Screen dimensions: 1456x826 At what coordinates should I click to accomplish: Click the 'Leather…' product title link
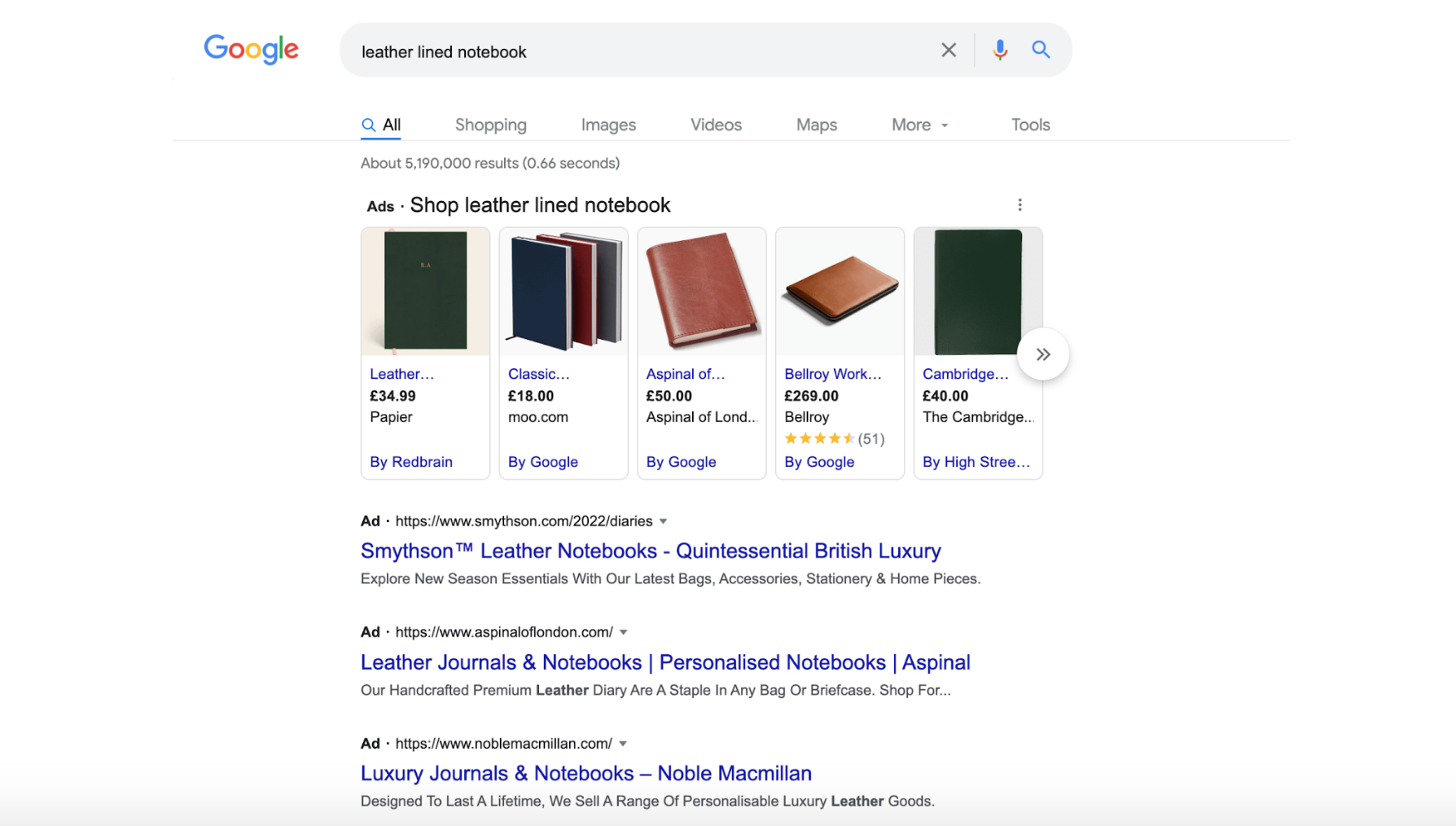coord(402,374)
